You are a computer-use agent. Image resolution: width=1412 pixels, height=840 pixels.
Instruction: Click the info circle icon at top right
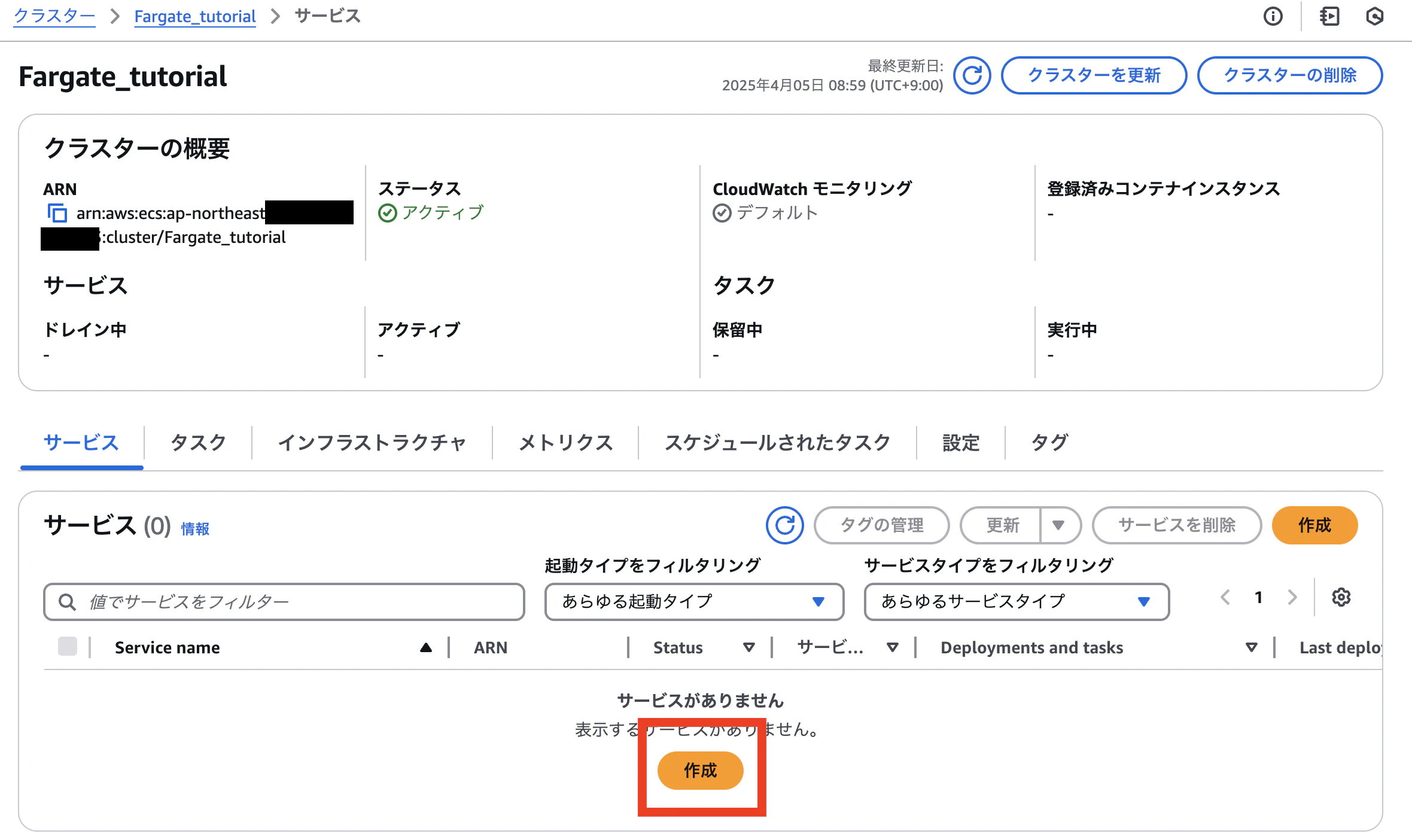tap(1273, 16)
